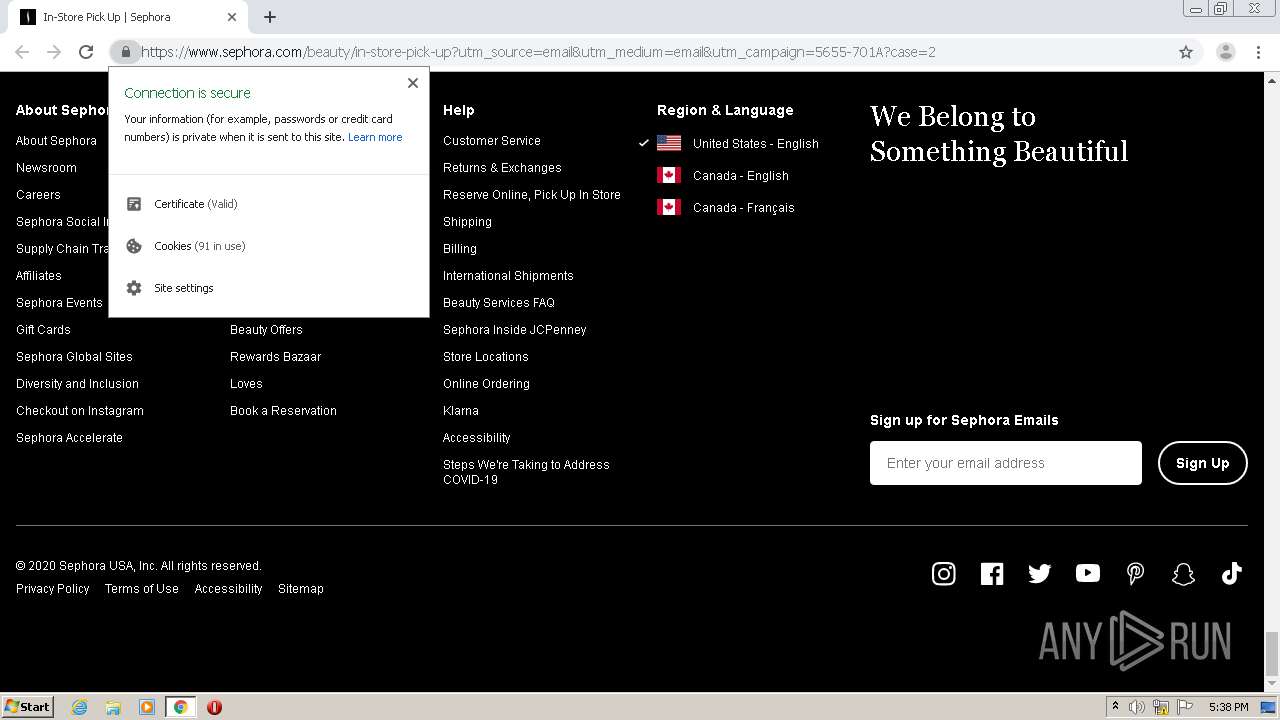Screen dimensions: 1280x720
Task: Open Chrome's three-dot menu
Action: click(1258, 52)
